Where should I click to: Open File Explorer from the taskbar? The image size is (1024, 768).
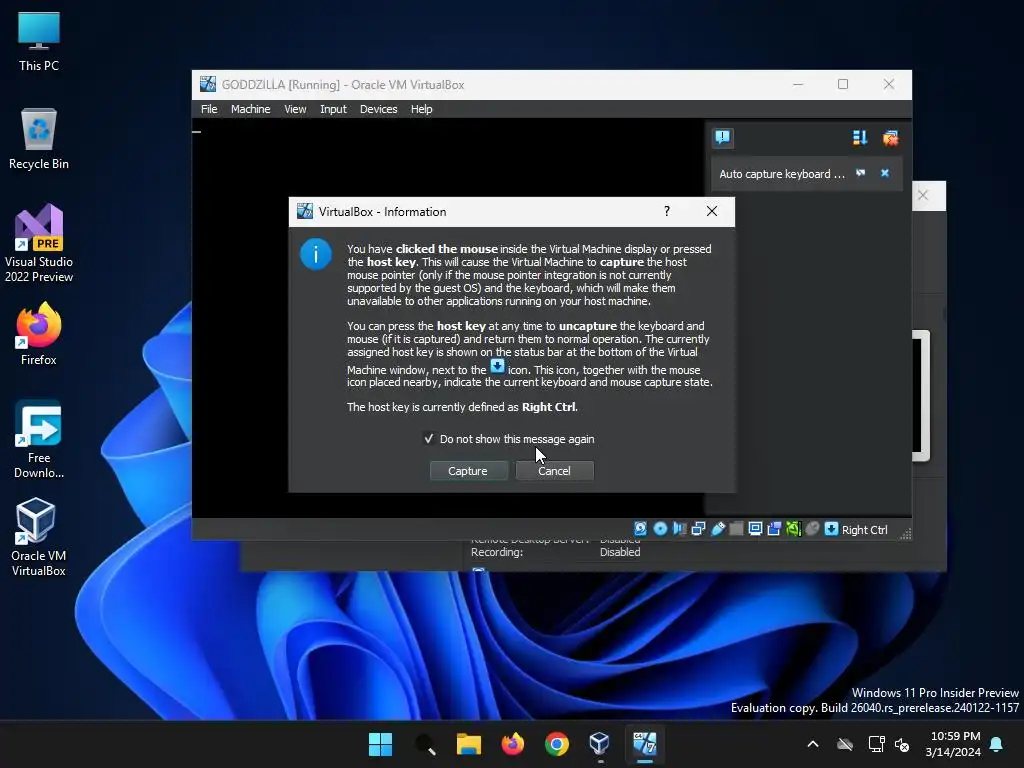(468, 744)
